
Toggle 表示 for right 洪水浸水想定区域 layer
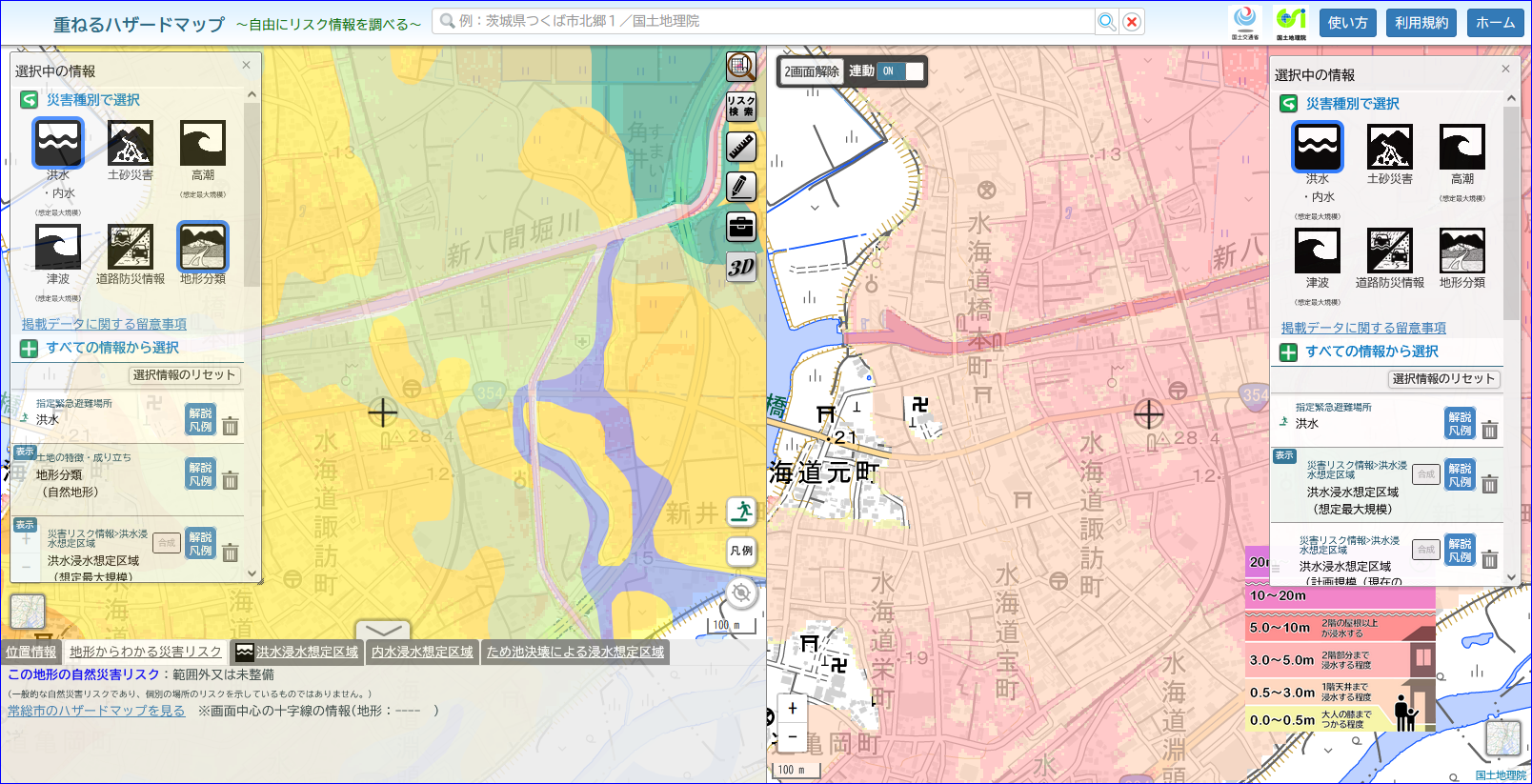point(1284,455)
